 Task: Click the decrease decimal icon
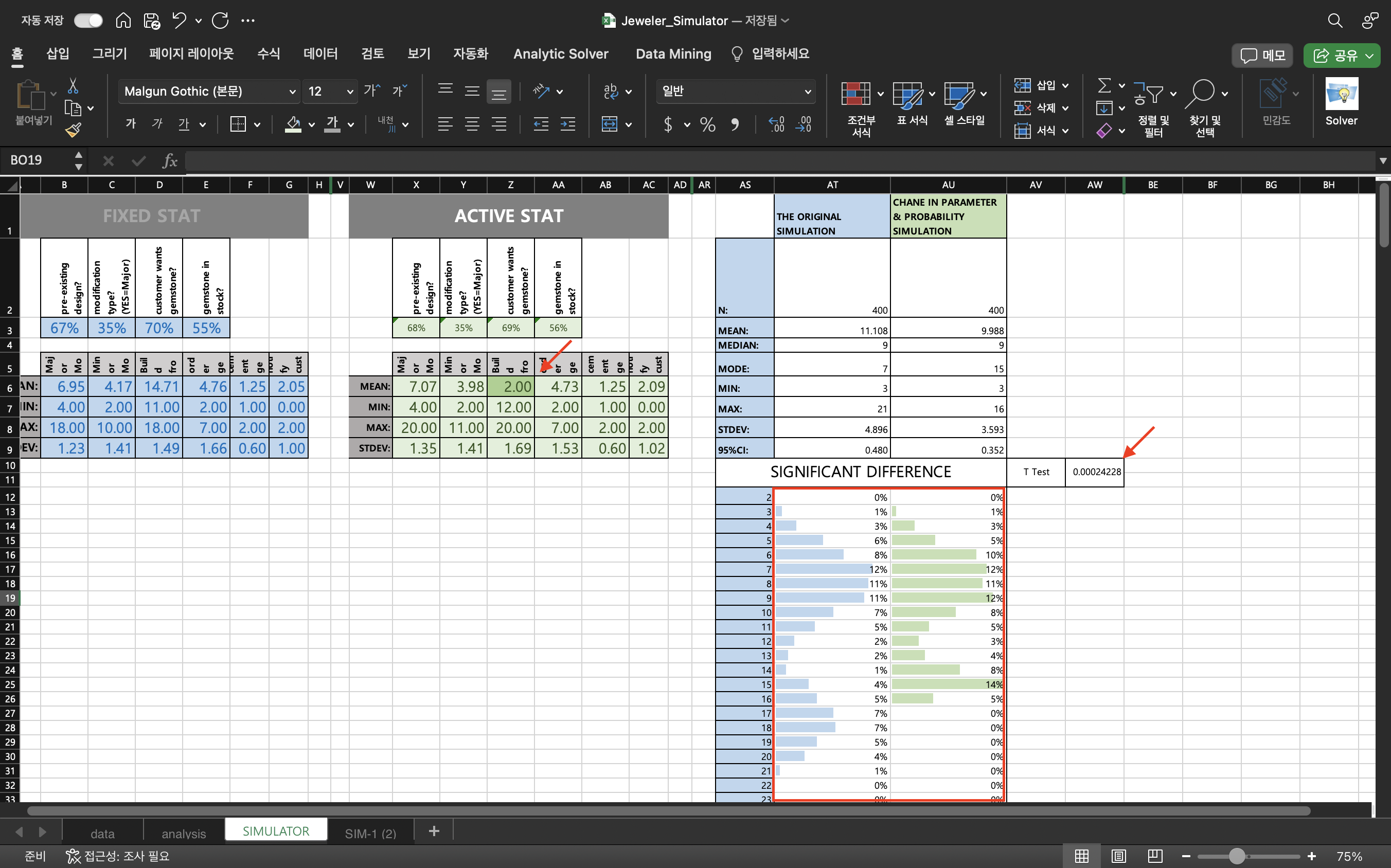(x=804, y=124)
